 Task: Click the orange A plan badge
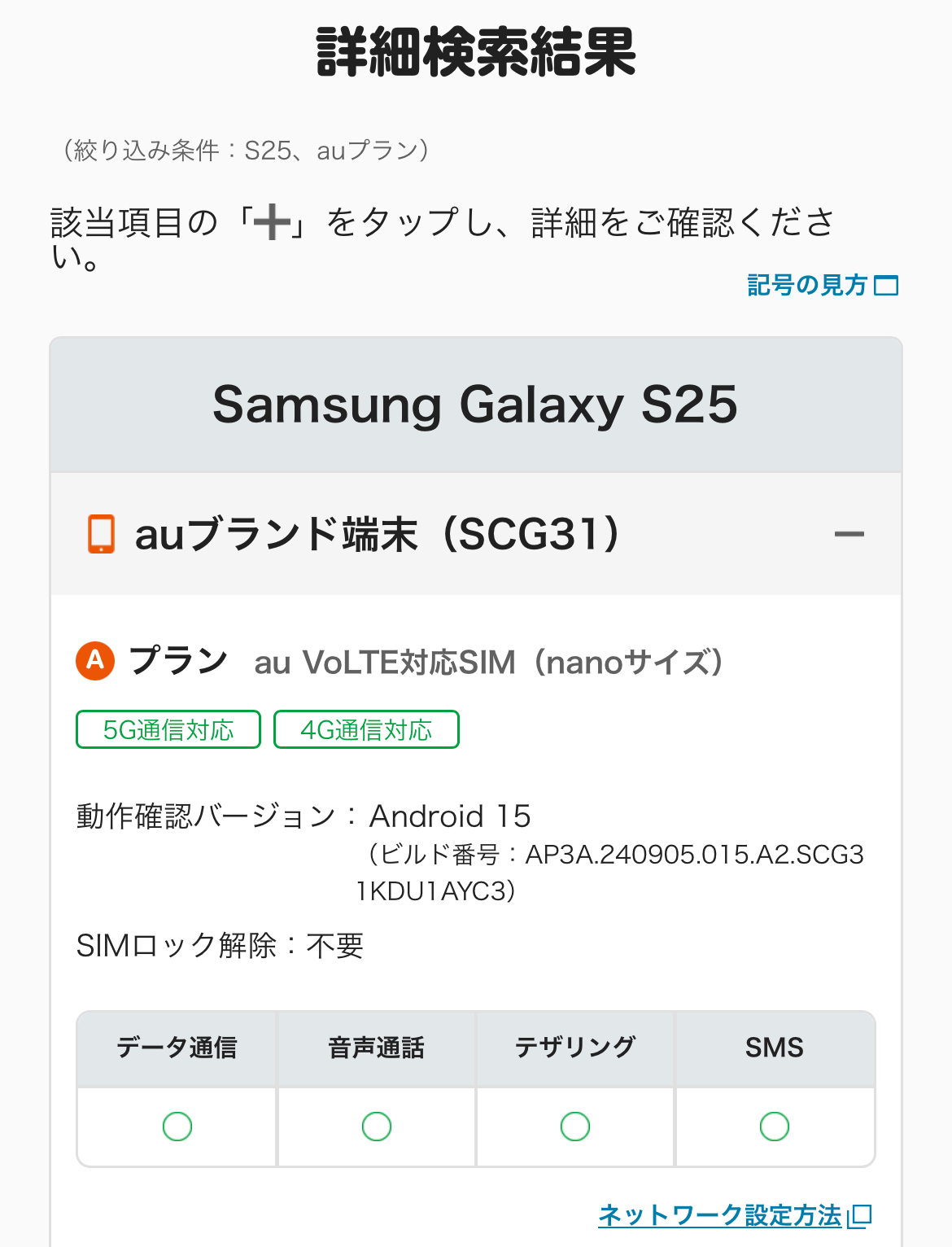tap(95, 660)
